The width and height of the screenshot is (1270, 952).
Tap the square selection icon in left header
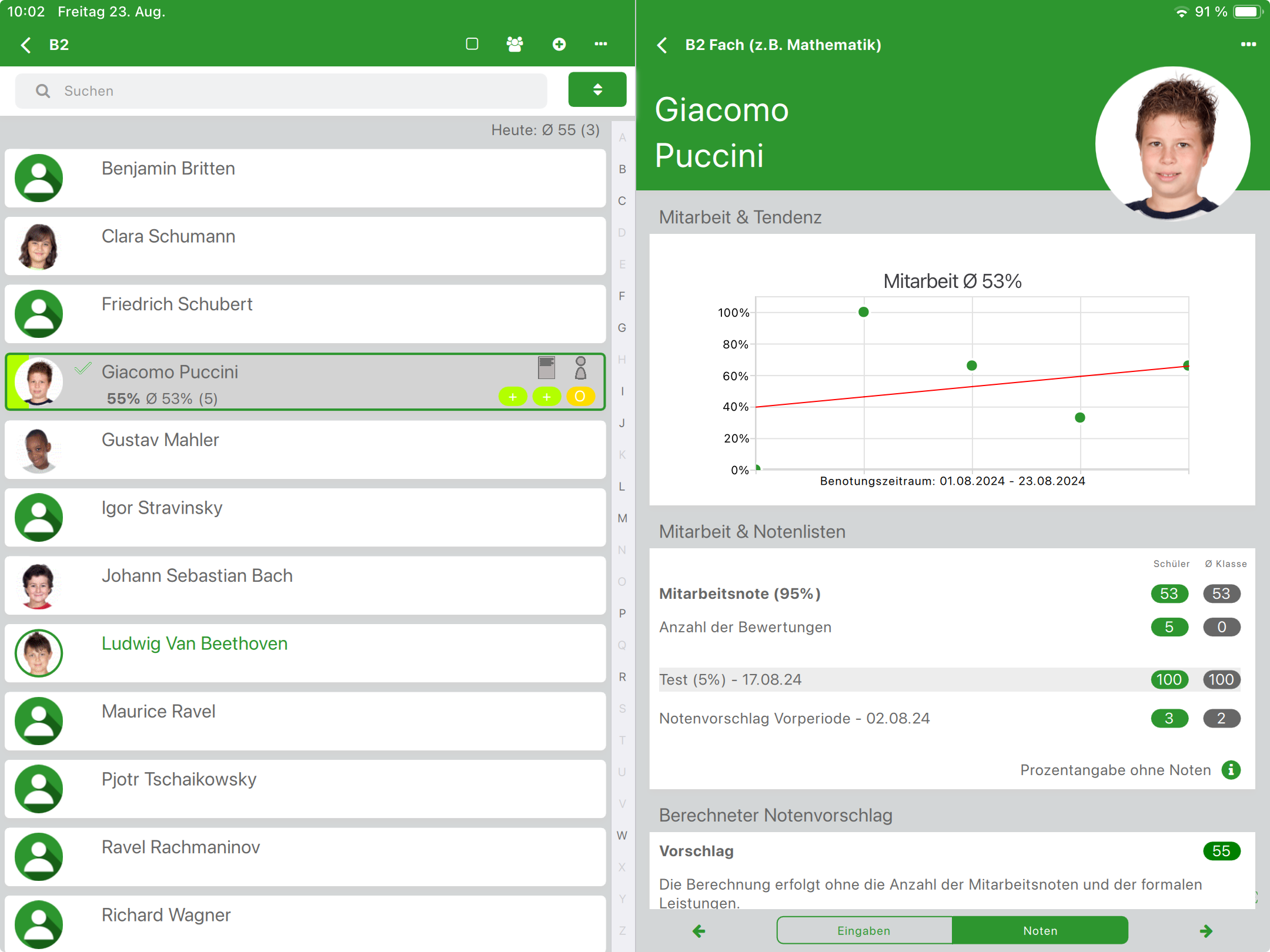pyautogui.click(x=472, y=44)
